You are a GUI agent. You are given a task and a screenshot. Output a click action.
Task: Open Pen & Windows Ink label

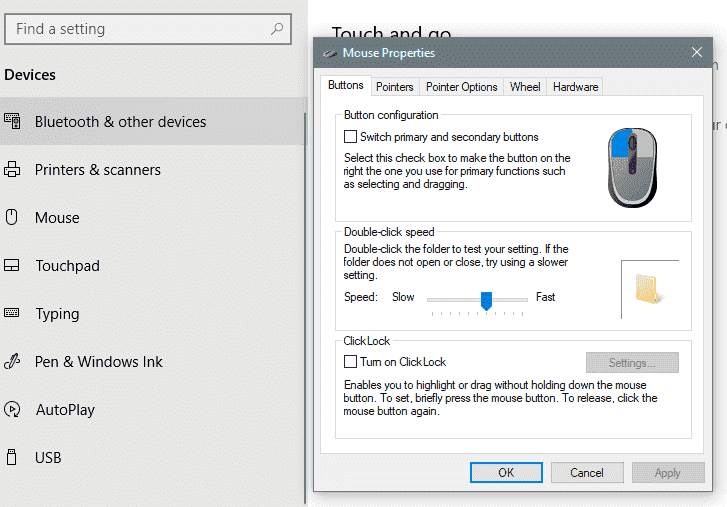tap(99, 361)
